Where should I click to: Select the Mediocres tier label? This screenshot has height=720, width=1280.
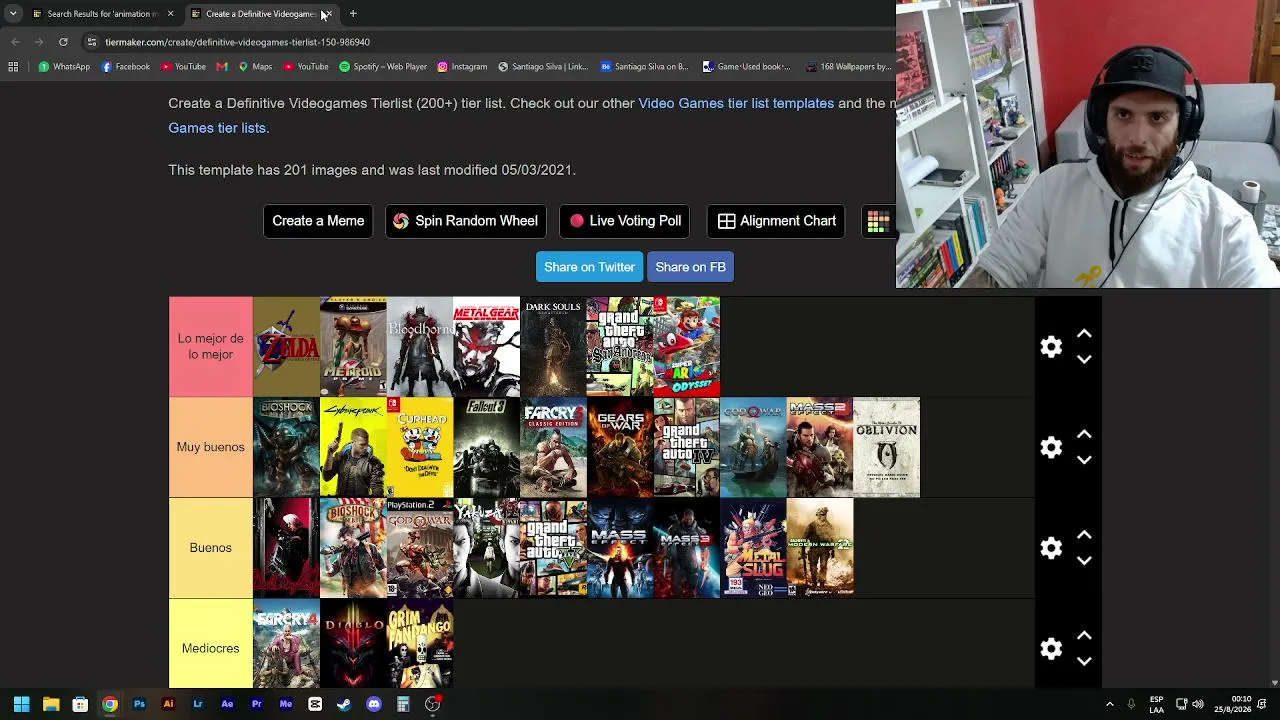tap(210, 648)
